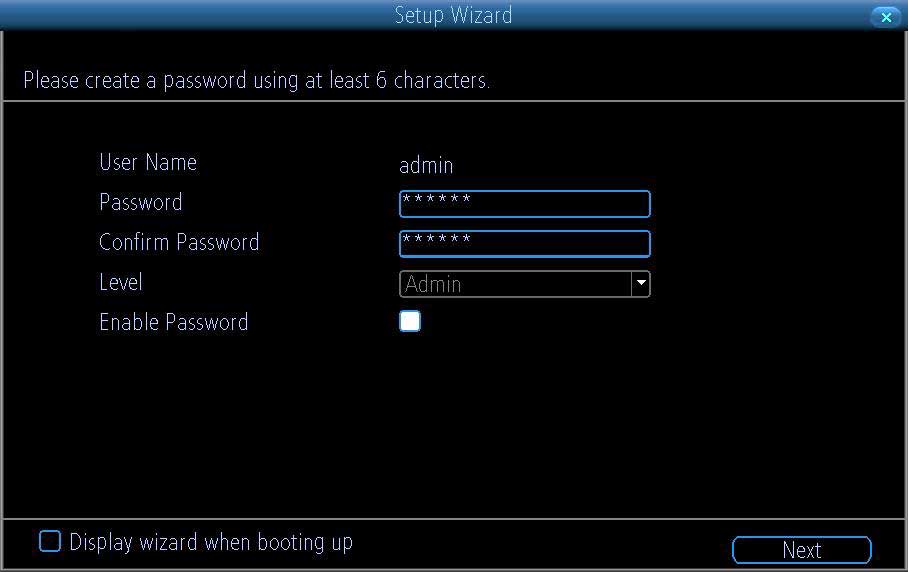
Task: Select the User Name label
Action: point(148,162)
